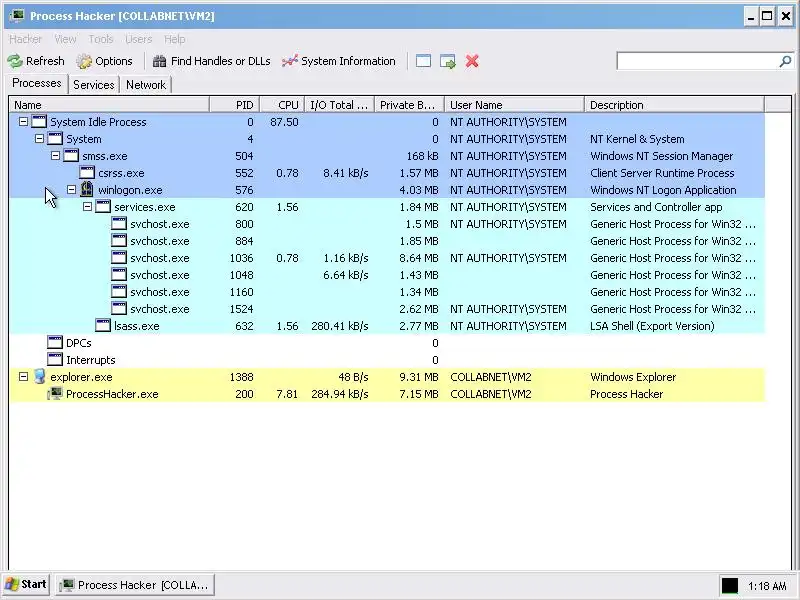Open Options from the toolbar
The height and width of the screenshot is (600, 800).
pyautogui.click(x=105, y=61)
